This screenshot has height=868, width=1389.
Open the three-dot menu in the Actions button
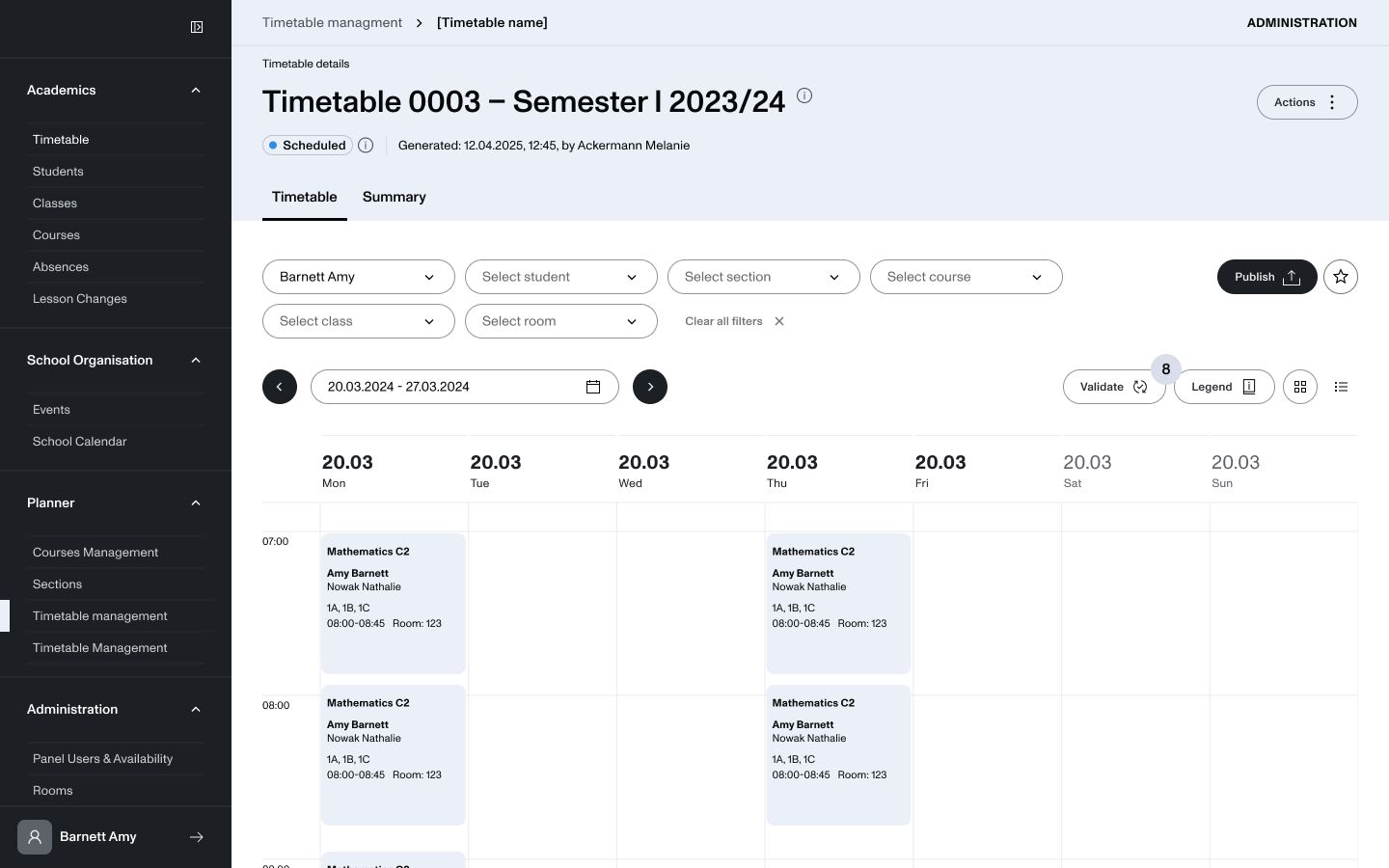click(x=1332, y=102)
